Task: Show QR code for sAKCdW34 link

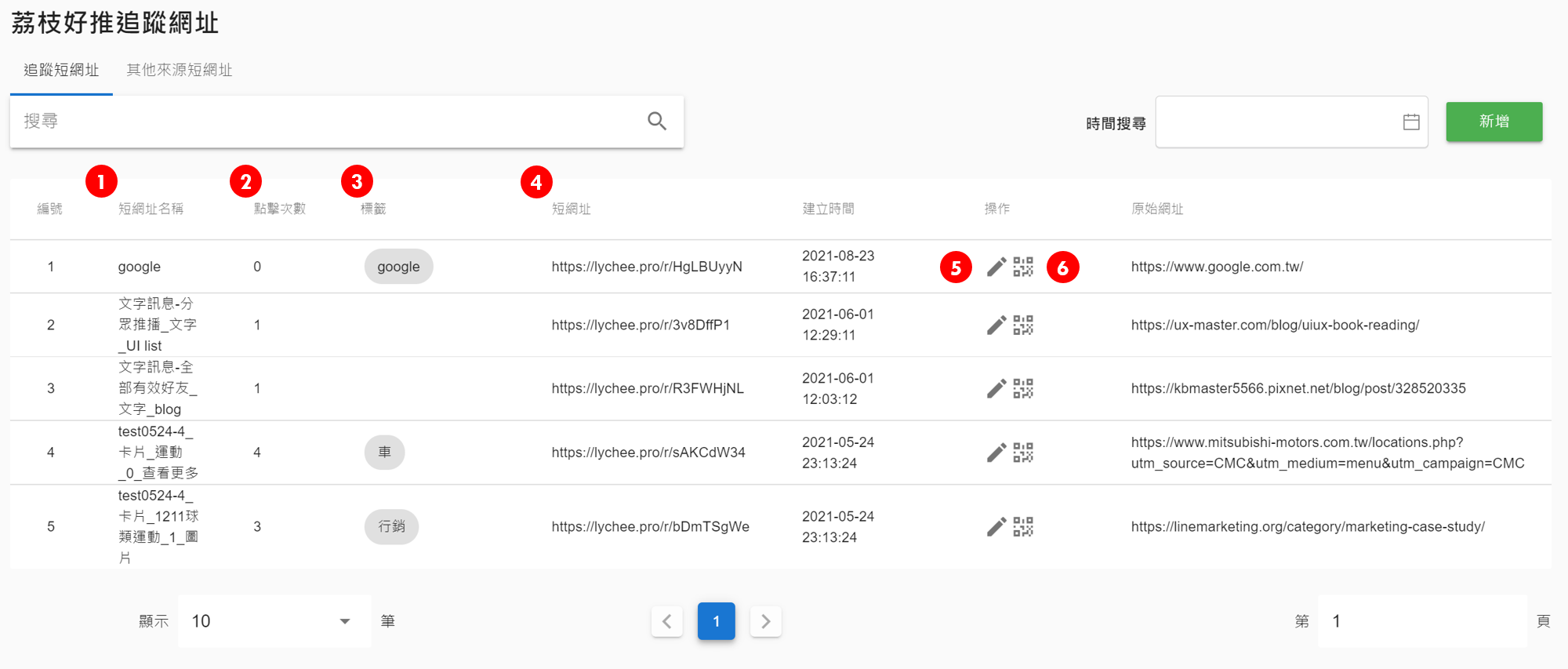Action: pyautogui.click(x=1023, y=453)
